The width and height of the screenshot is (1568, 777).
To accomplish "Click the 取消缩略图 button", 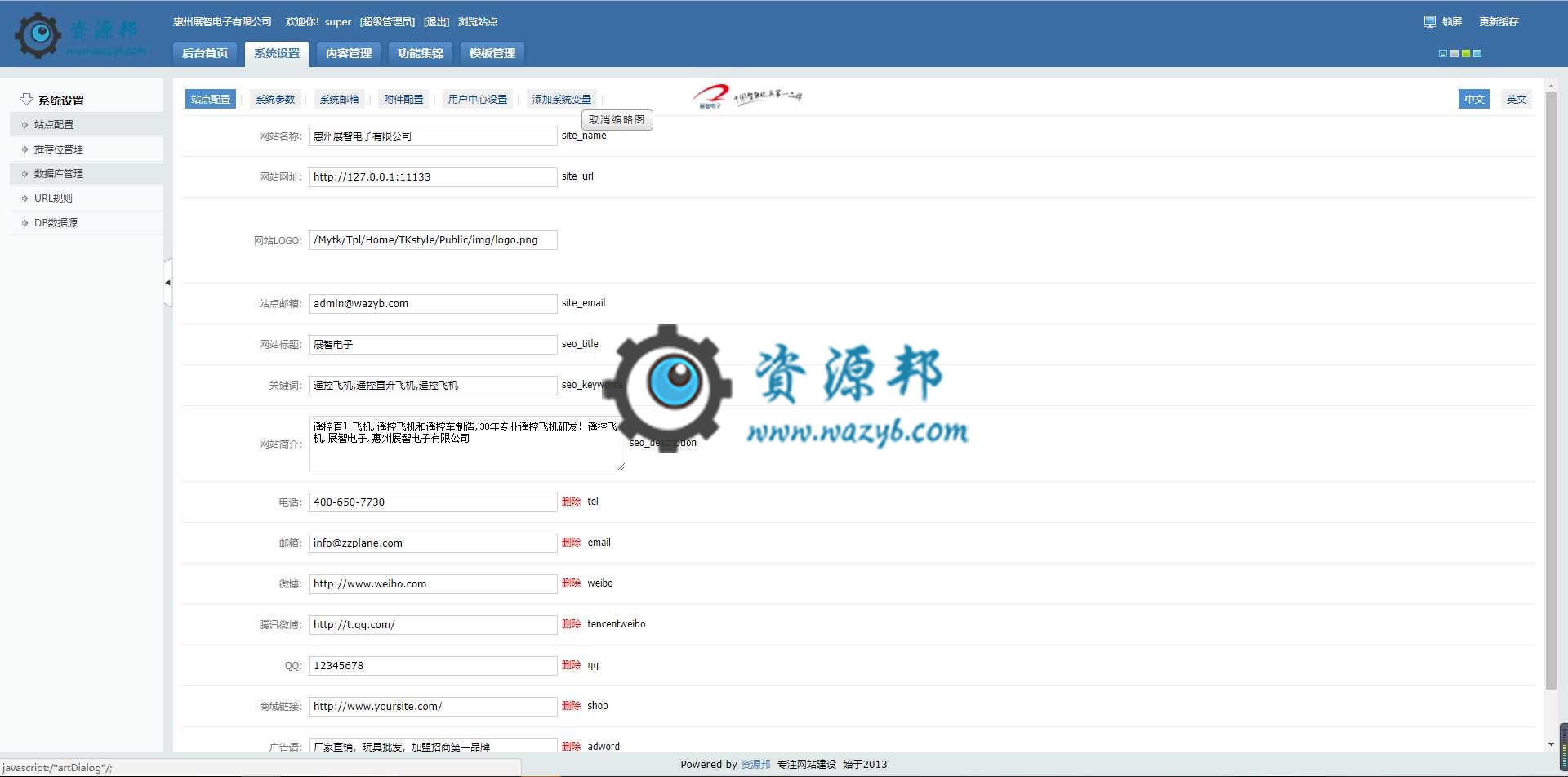I will point(617,119).
